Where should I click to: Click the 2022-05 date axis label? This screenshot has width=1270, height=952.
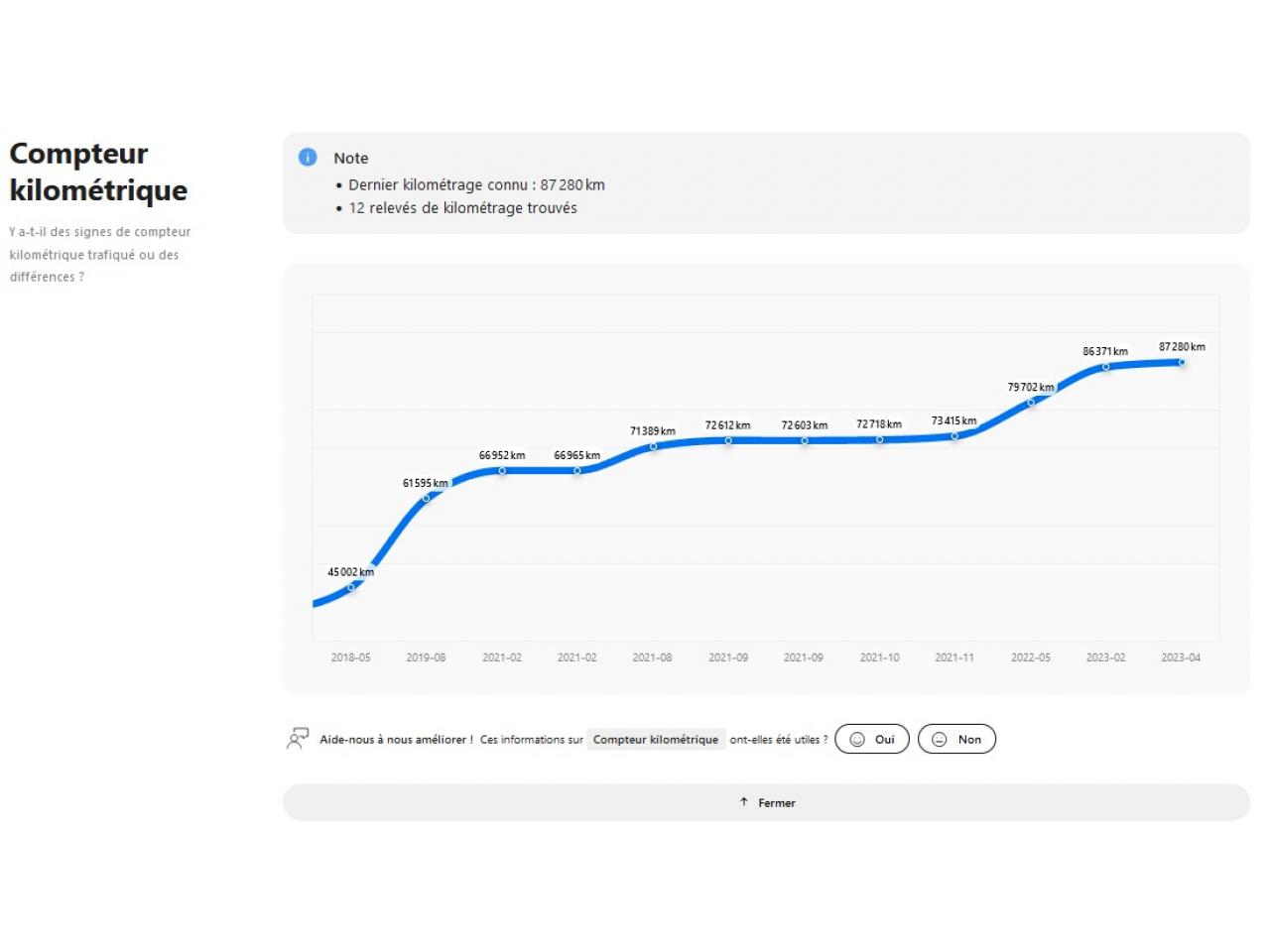[x=1030, y=657]
